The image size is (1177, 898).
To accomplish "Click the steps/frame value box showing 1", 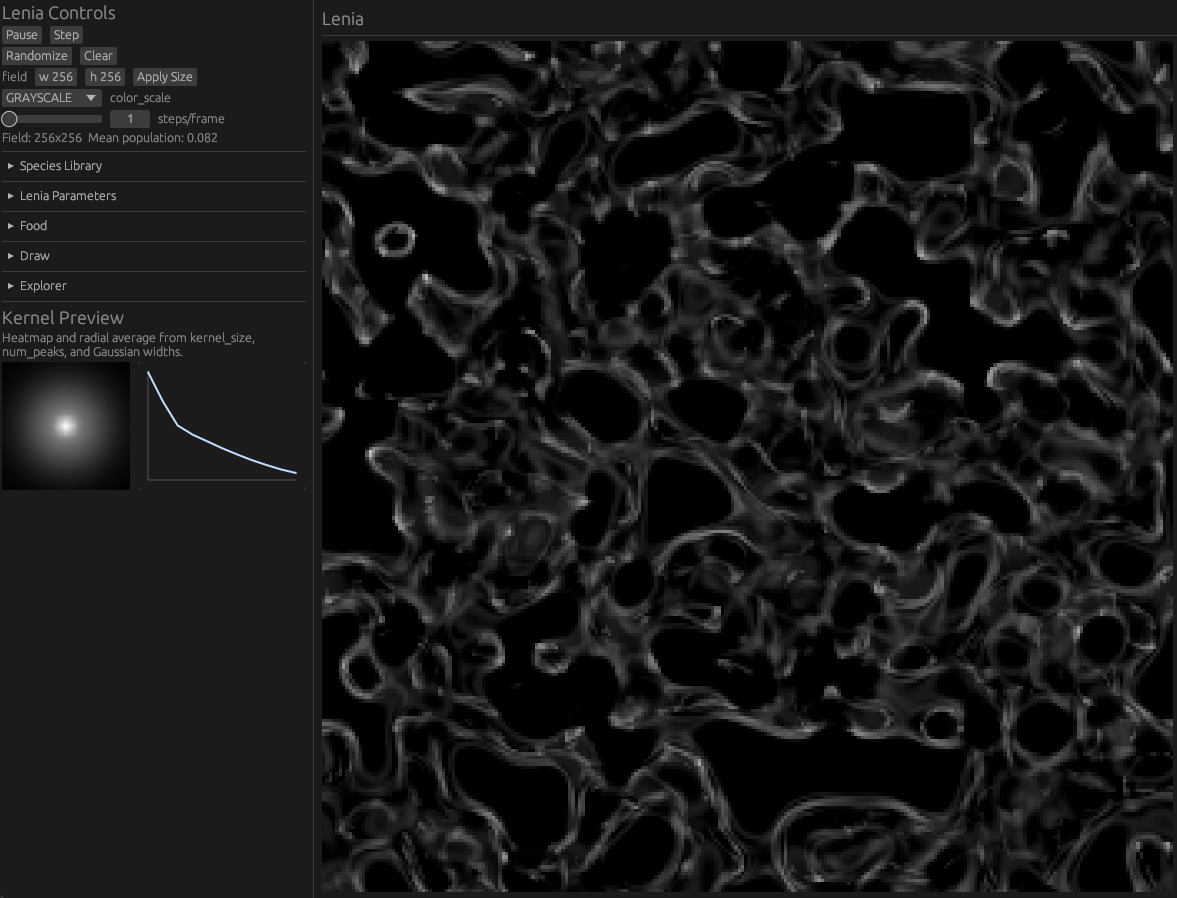I will (130, 119).
